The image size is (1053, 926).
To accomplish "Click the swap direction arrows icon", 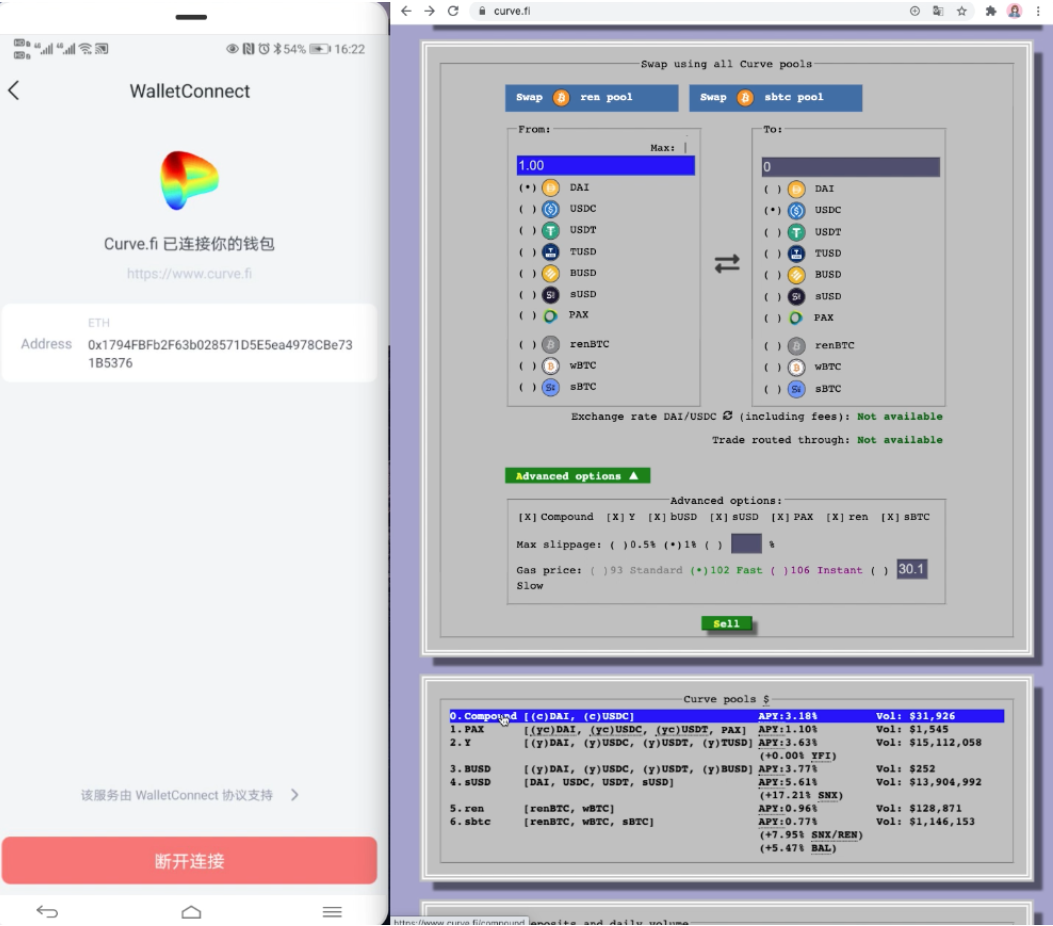I will click(x=726, y=264).
